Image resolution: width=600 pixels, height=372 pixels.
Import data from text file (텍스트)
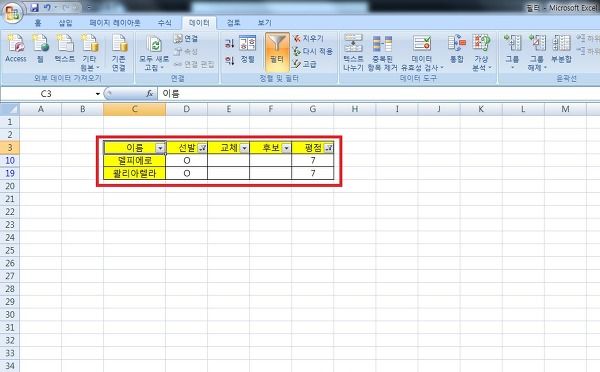coord(65,49)
